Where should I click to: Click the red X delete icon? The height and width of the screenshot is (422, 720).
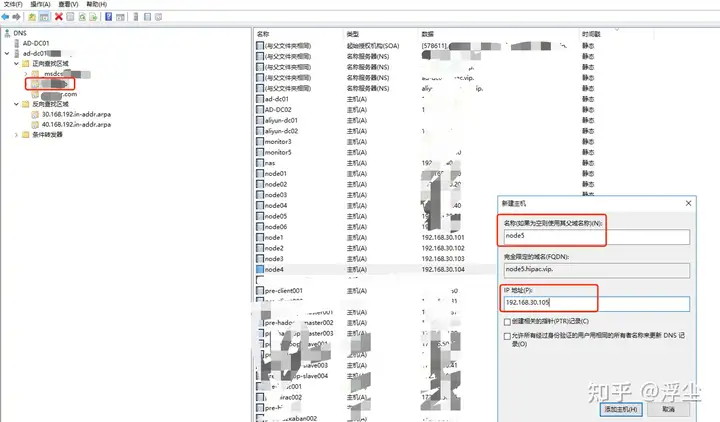(59, 17)
